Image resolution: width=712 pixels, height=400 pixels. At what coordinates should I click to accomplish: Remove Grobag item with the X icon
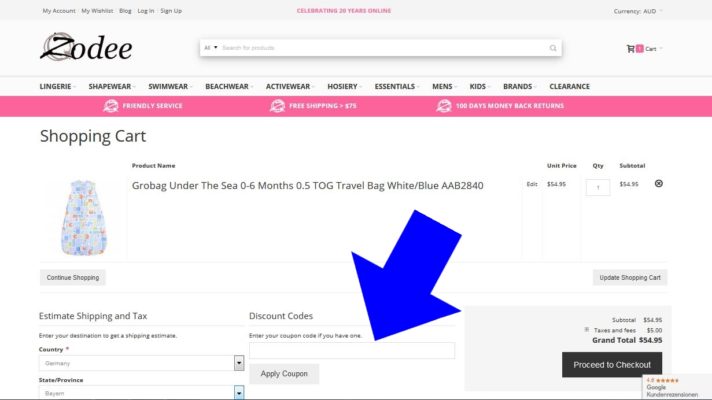(658, 183)
